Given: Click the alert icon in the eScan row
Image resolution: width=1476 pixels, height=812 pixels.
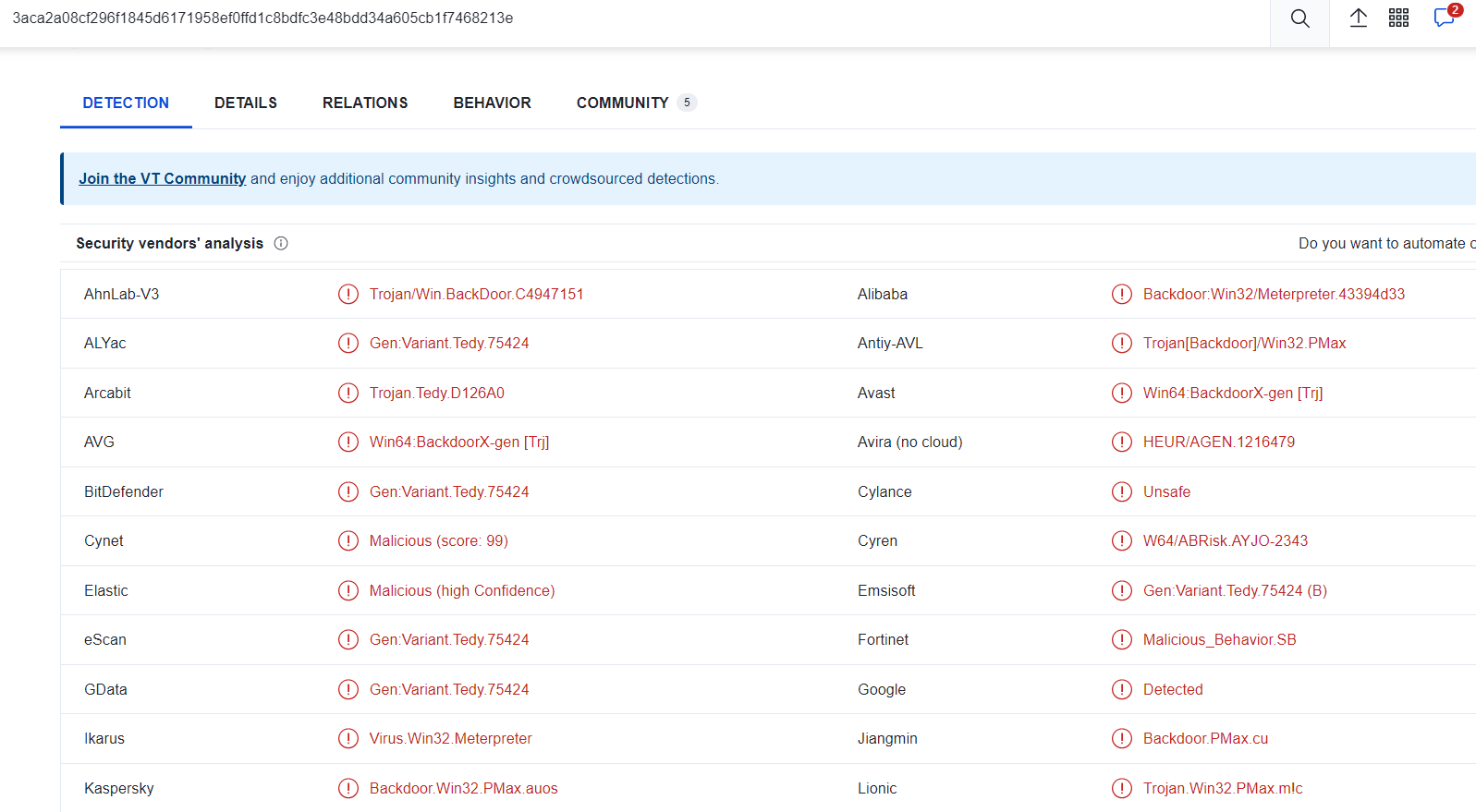Looking at the screenshot, I should coord(348,639).
